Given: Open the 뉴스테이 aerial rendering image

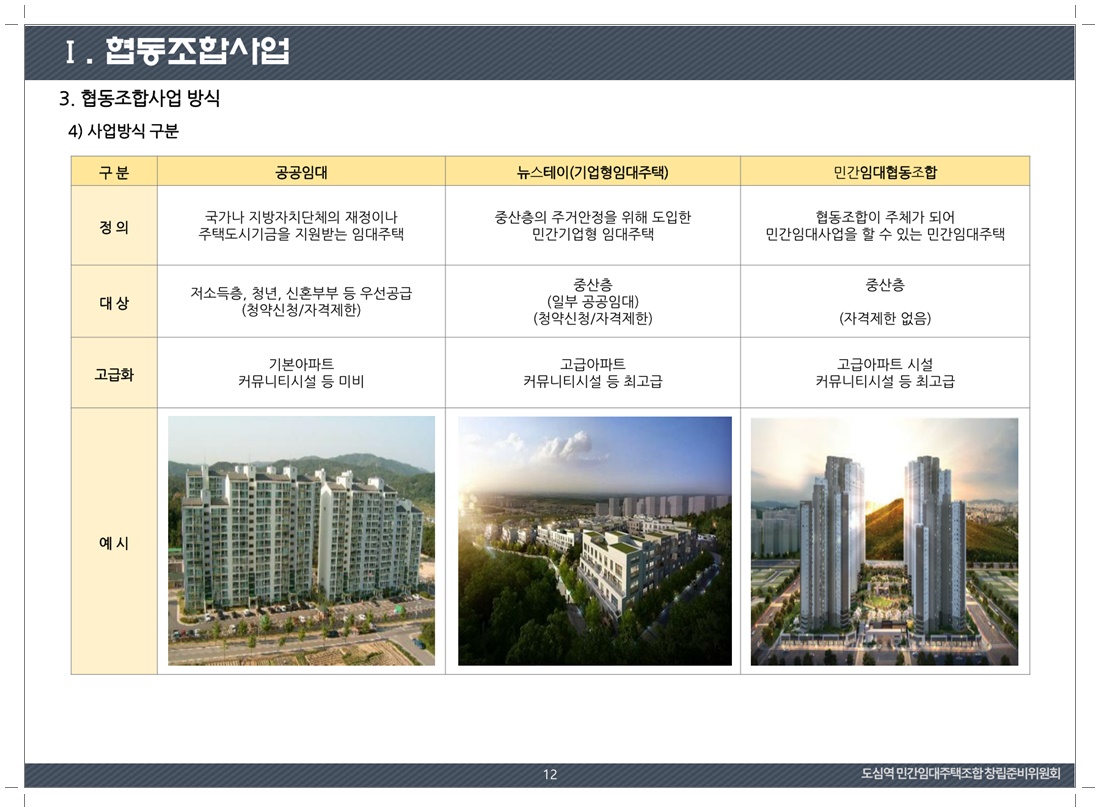Looking at the screenshot, I should point(595,541).
